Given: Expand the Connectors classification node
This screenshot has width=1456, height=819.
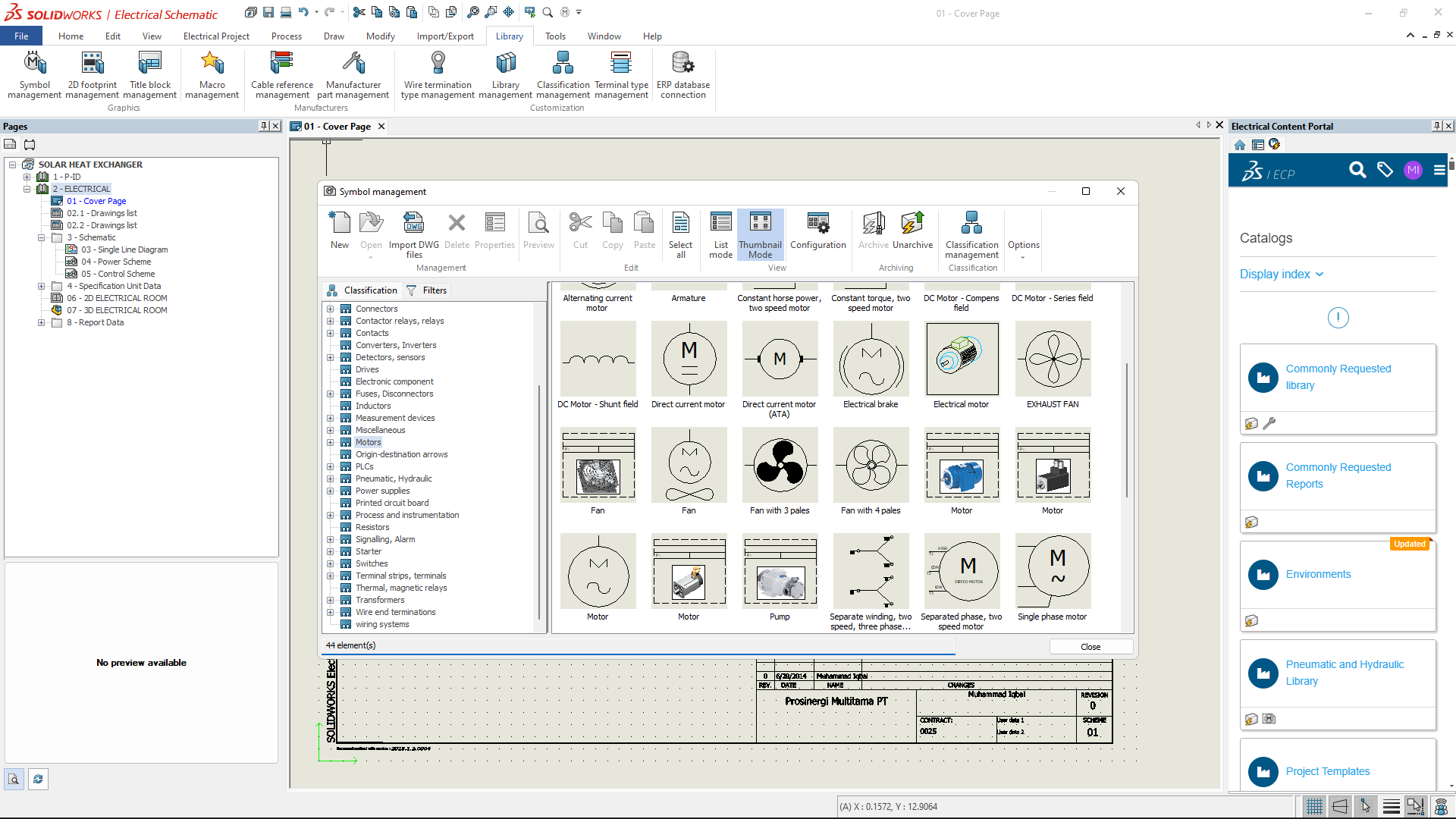Looking at the screenshot, I should click(x=330, y=309).
